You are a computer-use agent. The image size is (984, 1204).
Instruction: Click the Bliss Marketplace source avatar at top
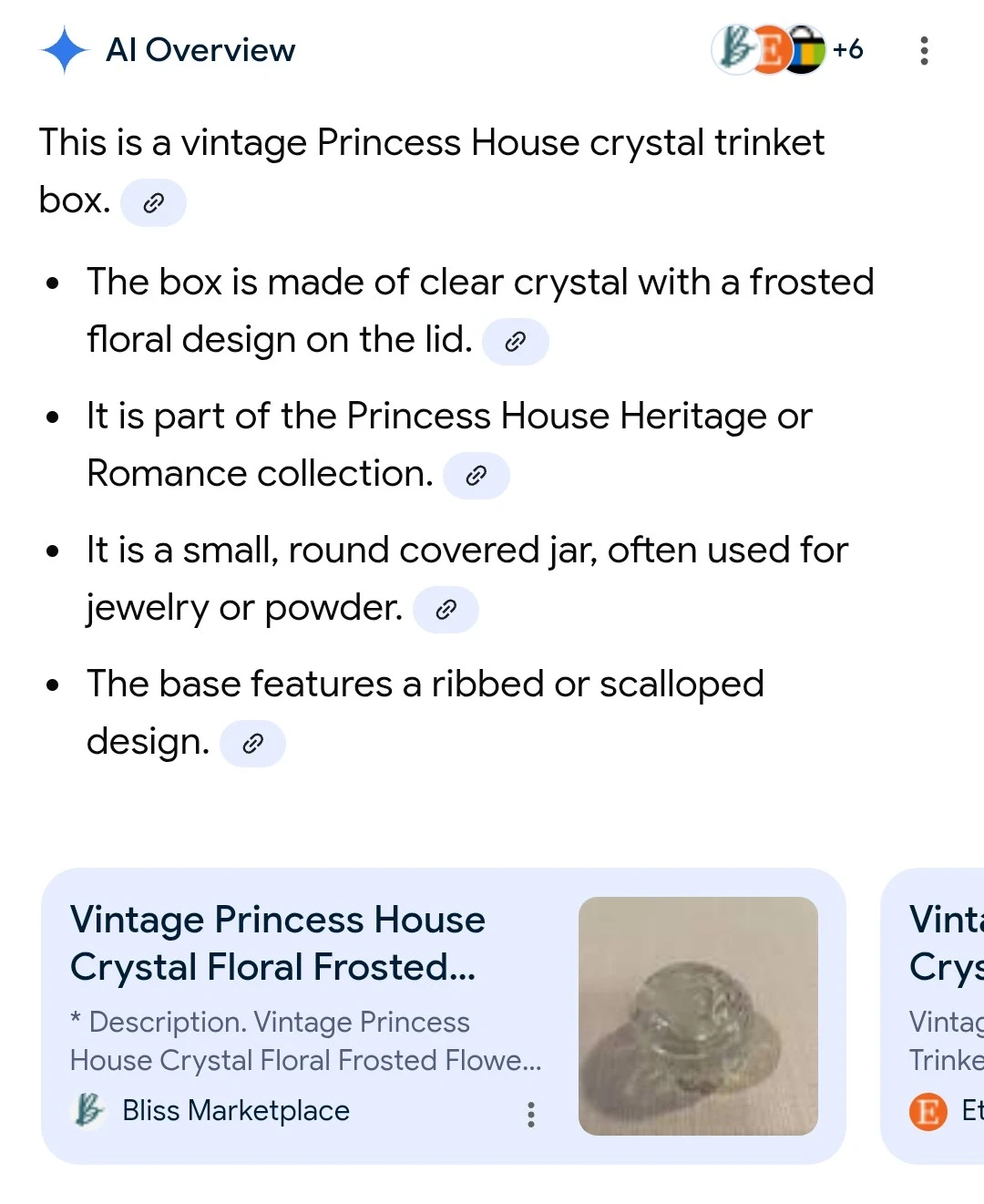pos(733,49)
